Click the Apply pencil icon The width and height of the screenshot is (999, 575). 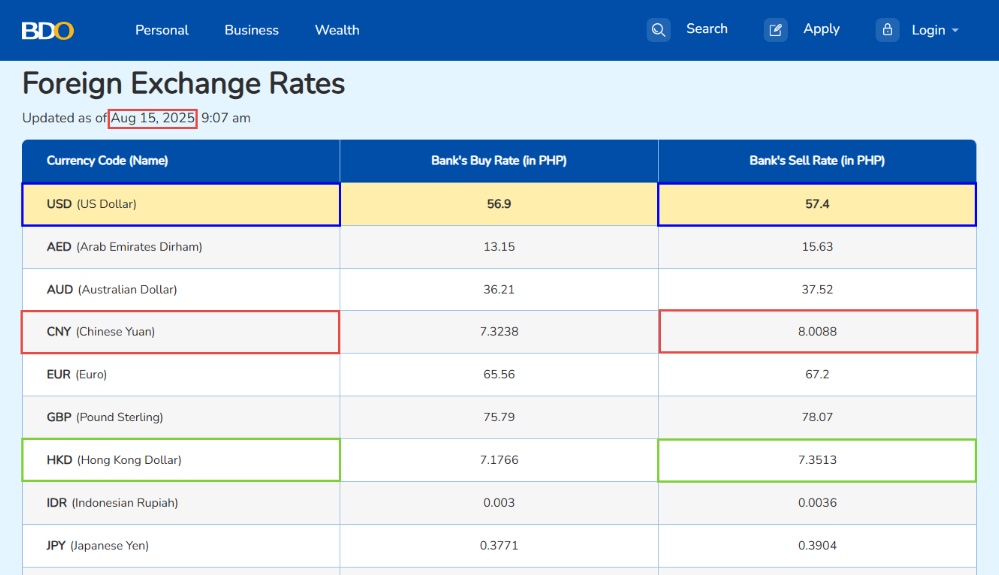pos(775,30)
